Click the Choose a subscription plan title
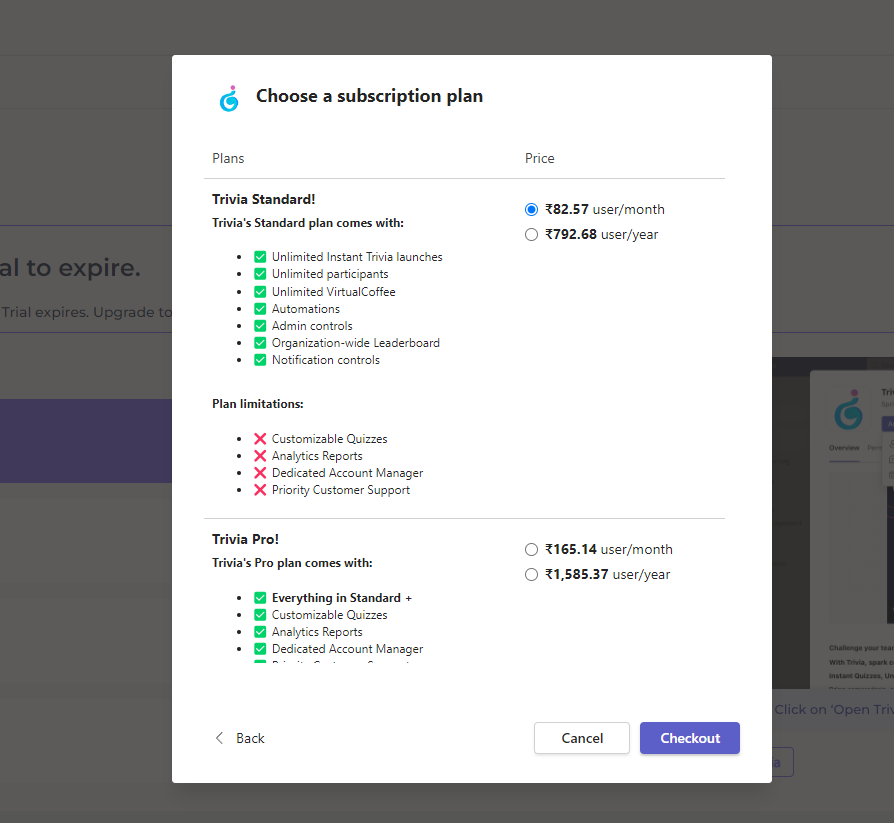 click(x=369, y=96)
